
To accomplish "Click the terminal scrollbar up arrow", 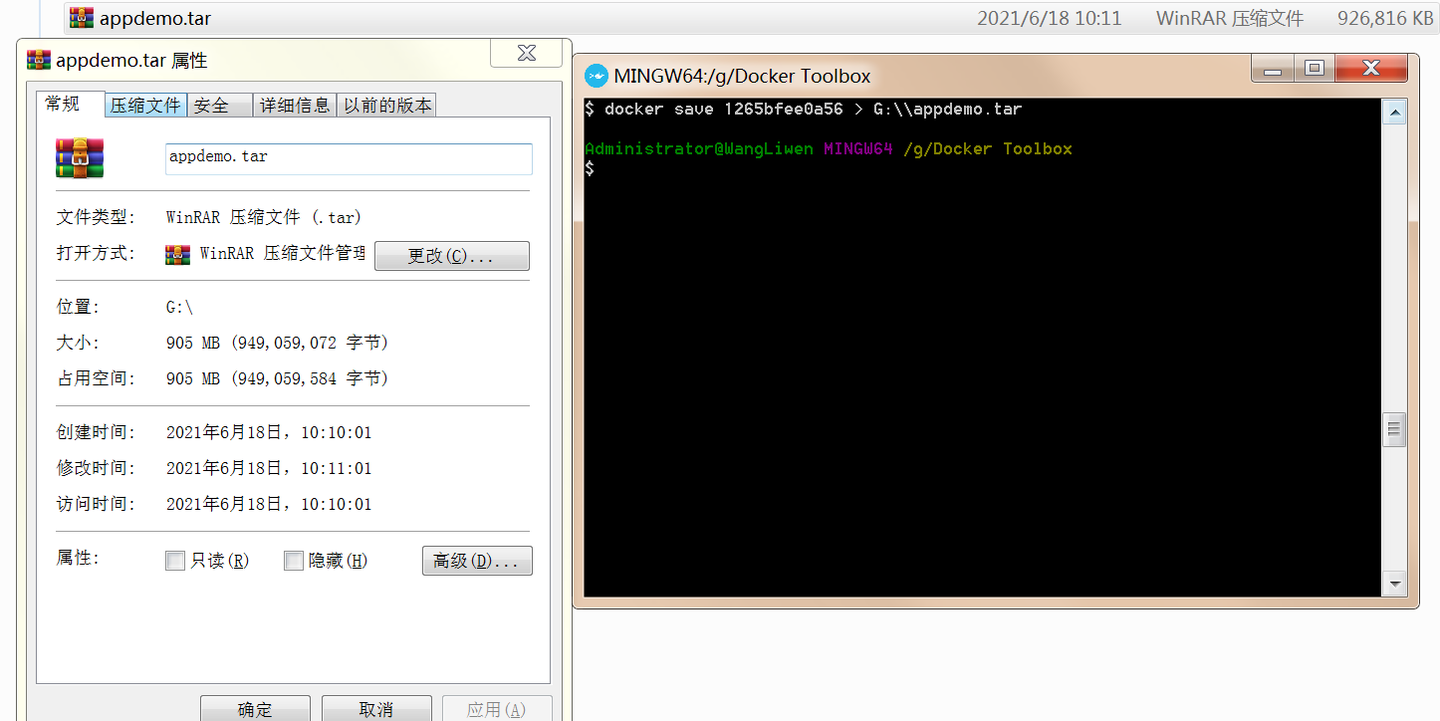I will point(1395,113).
